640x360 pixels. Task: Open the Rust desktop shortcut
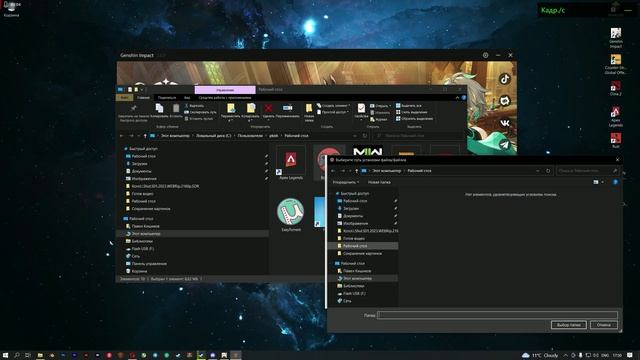pos(616,140)
